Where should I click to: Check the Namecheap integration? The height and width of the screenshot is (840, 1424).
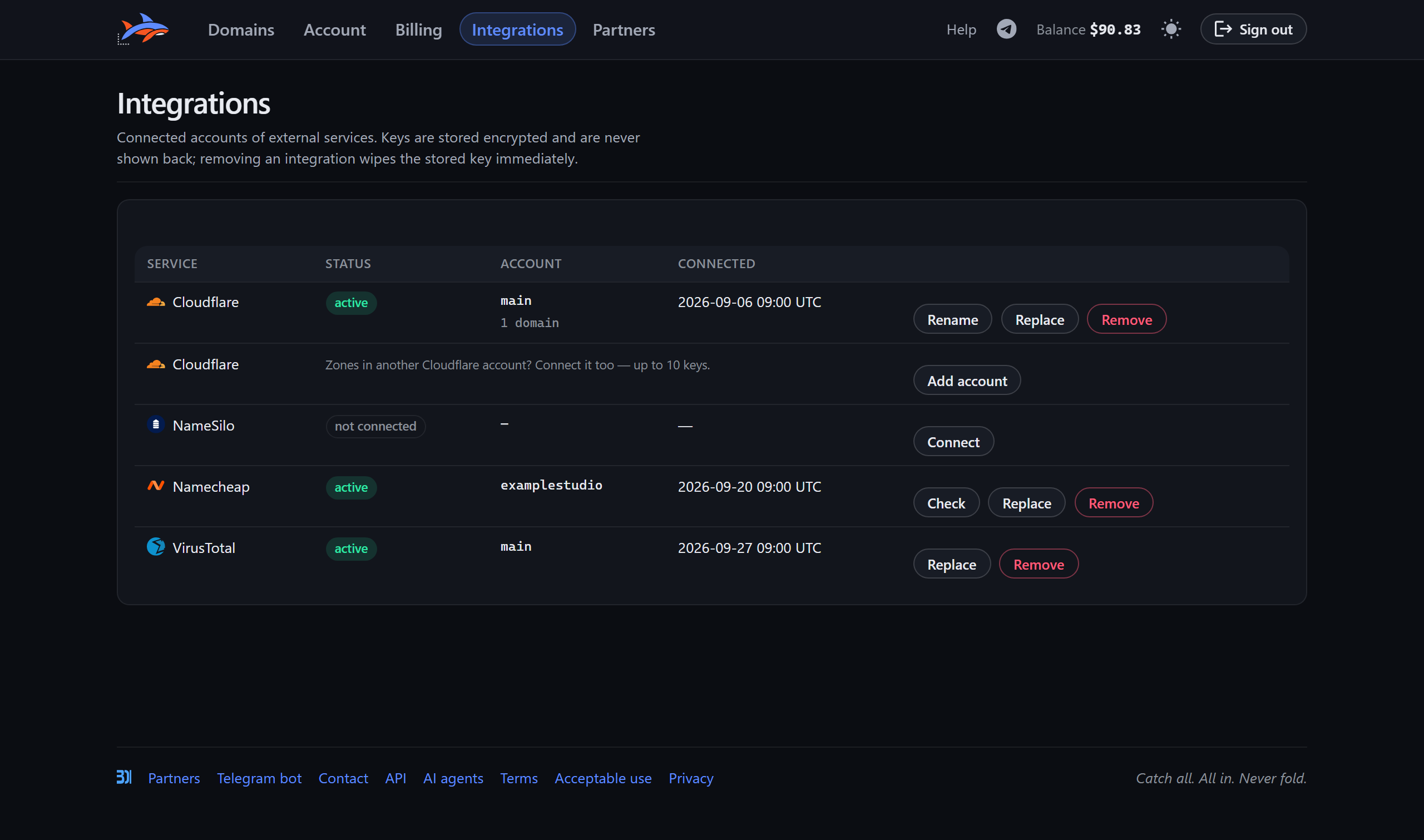946,503
